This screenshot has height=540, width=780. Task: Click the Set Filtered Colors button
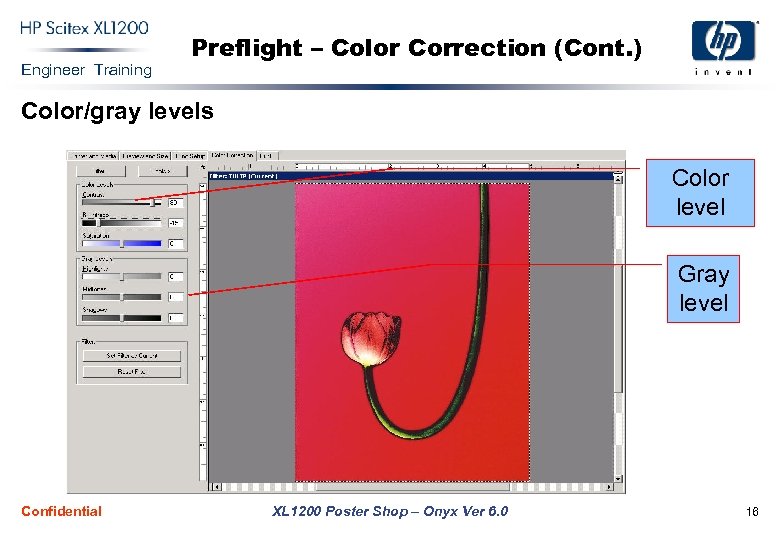click(132, 356)
